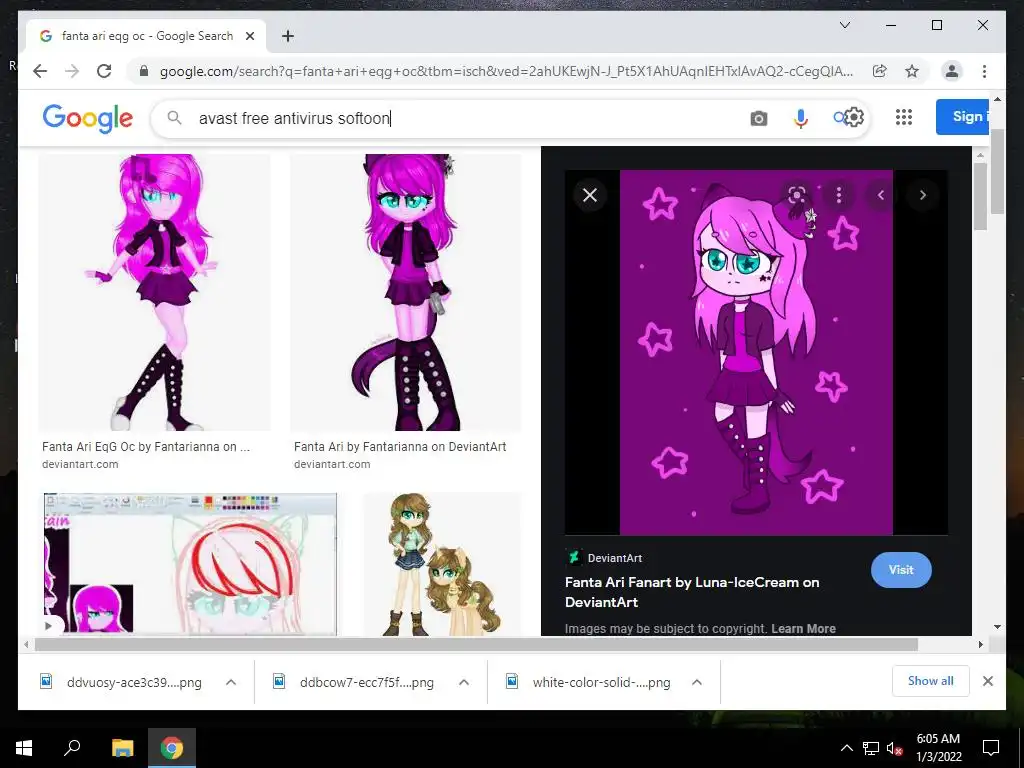
Task: Click the Chrome taskbar icon
Action: [172, 748]
